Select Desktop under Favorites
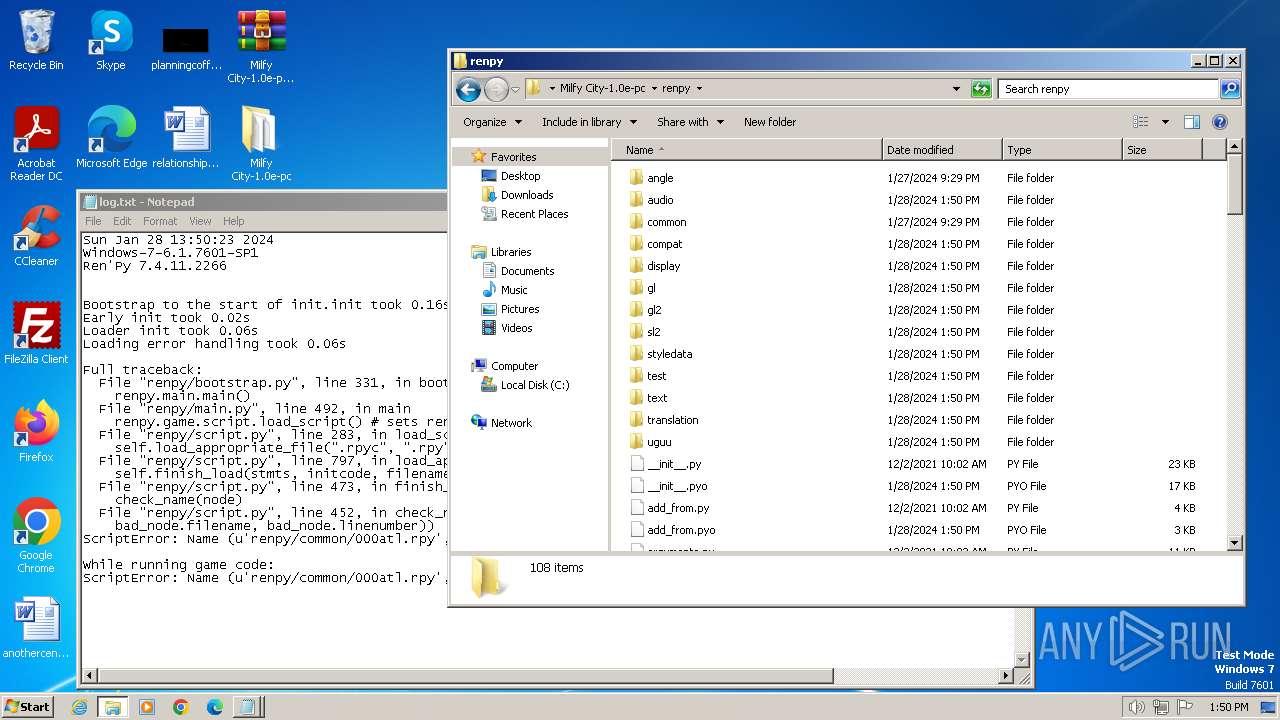This screenshot has width=1280, height=720. click(x=520, y=176)
